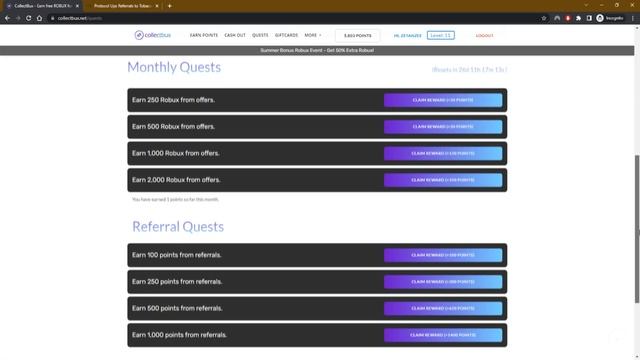Click the Logout link
The width and height of the screenshot is (640, 360).
(484, 36)
